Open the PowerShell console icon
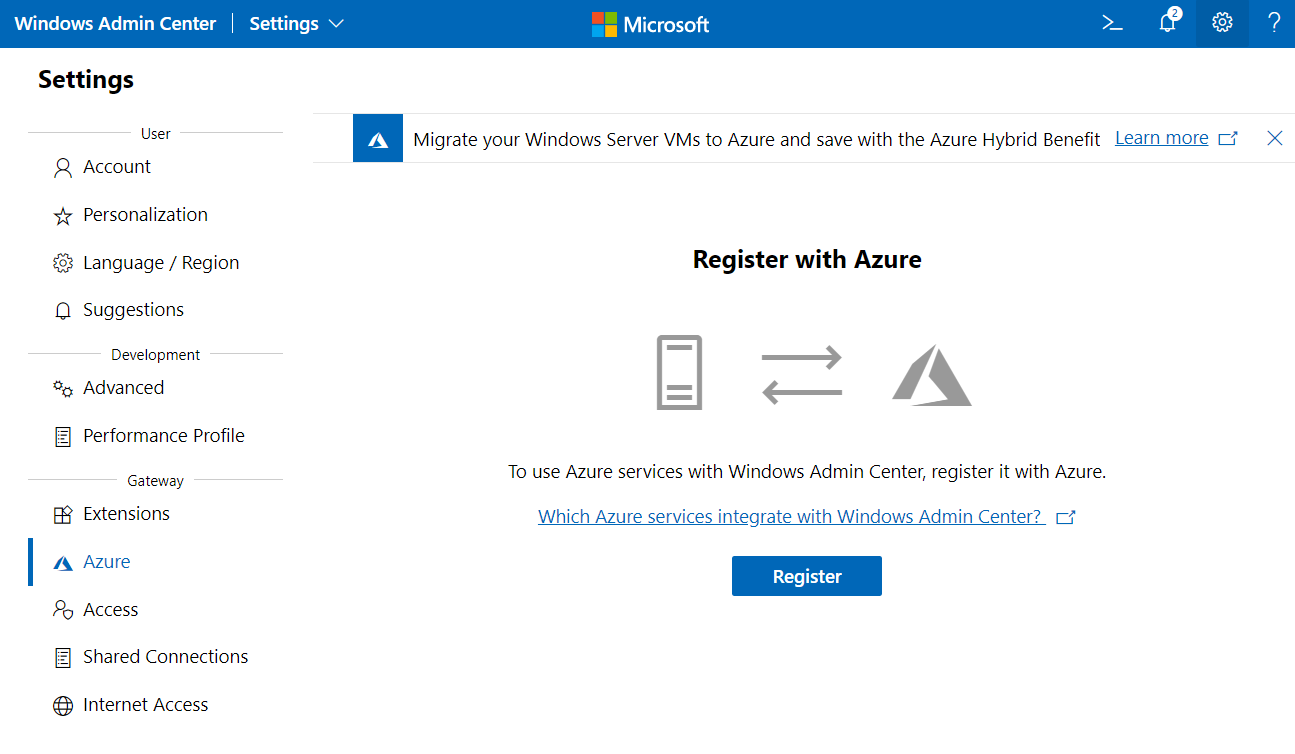Viewport: 1295px width, 754px height. (1112, 23)
